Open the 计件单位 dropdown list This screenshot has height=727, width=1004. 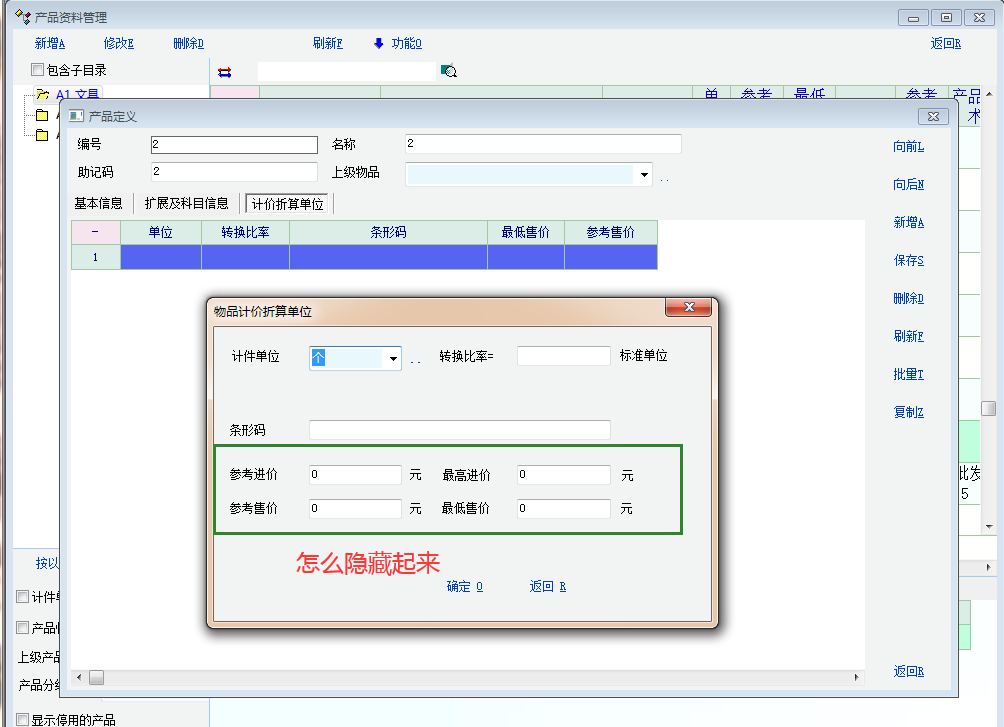(393, 358)
